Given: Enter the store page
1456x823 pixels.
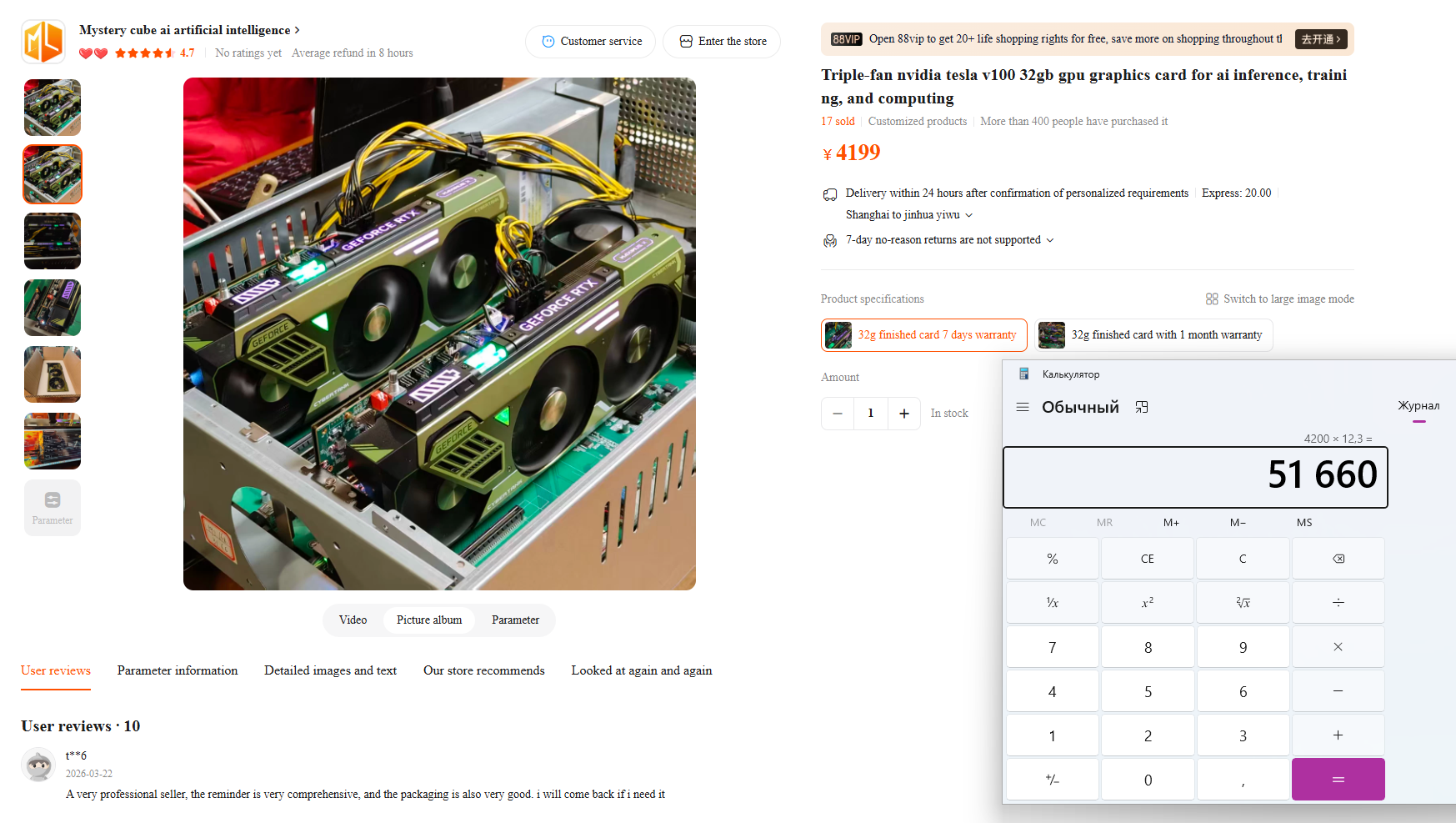Looking at the screenshot, I should click(x=722, y=42).
